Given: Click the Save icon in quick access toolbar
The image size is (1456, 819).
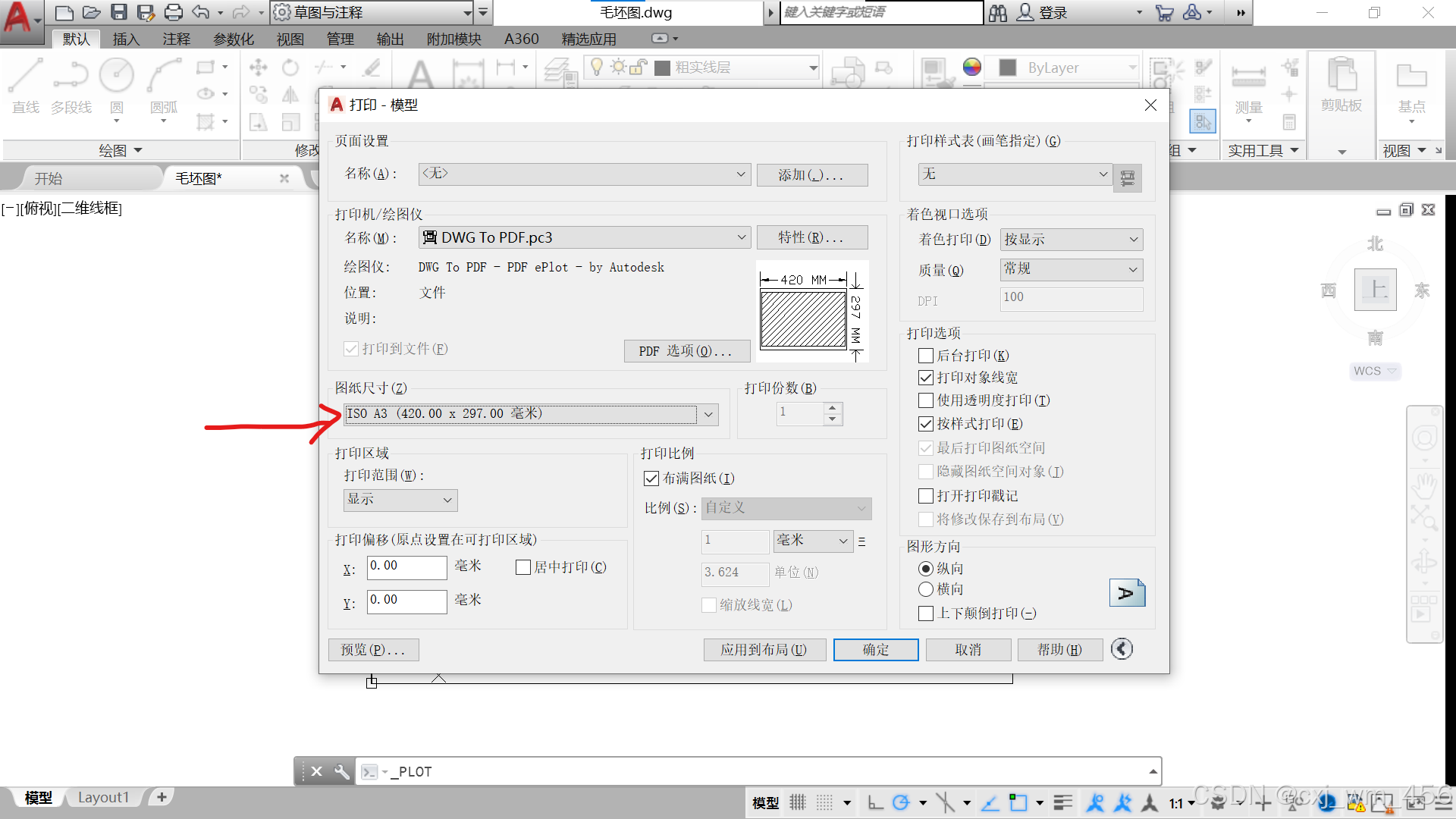Looking at the screenshot, I should click(119, 12).
